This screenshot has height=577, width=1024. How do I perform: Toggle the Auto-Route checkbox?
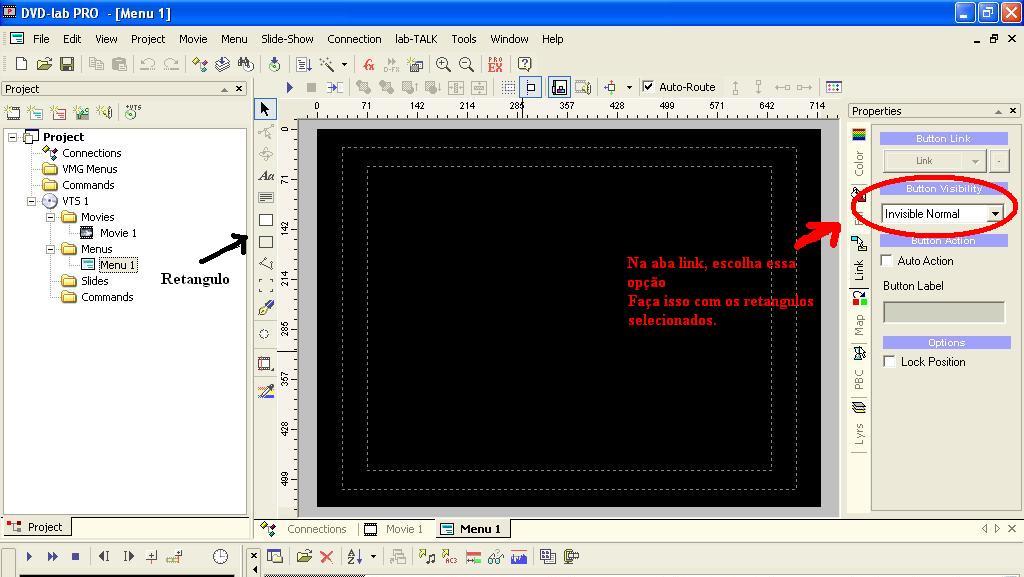click(648, 87)
